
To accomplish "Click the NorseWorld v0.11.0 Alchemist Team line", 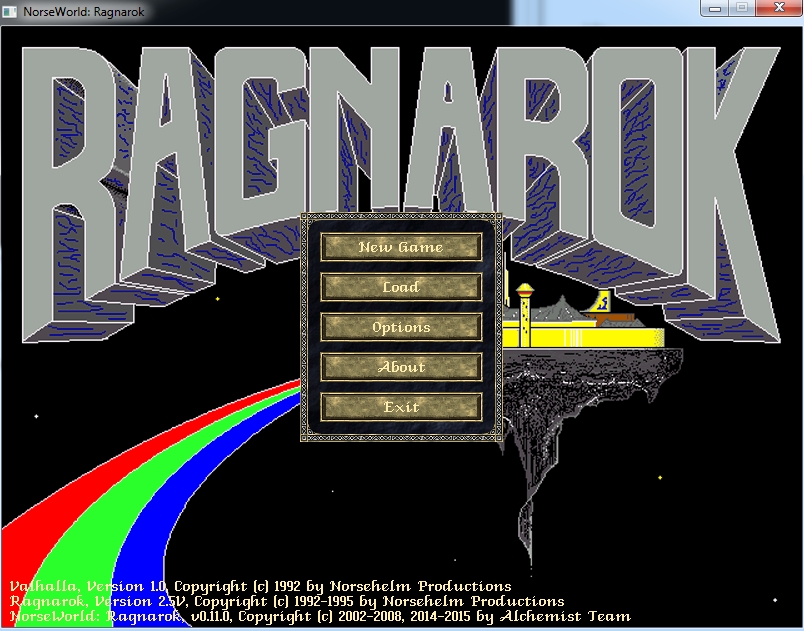I will (x=320, y=616).
